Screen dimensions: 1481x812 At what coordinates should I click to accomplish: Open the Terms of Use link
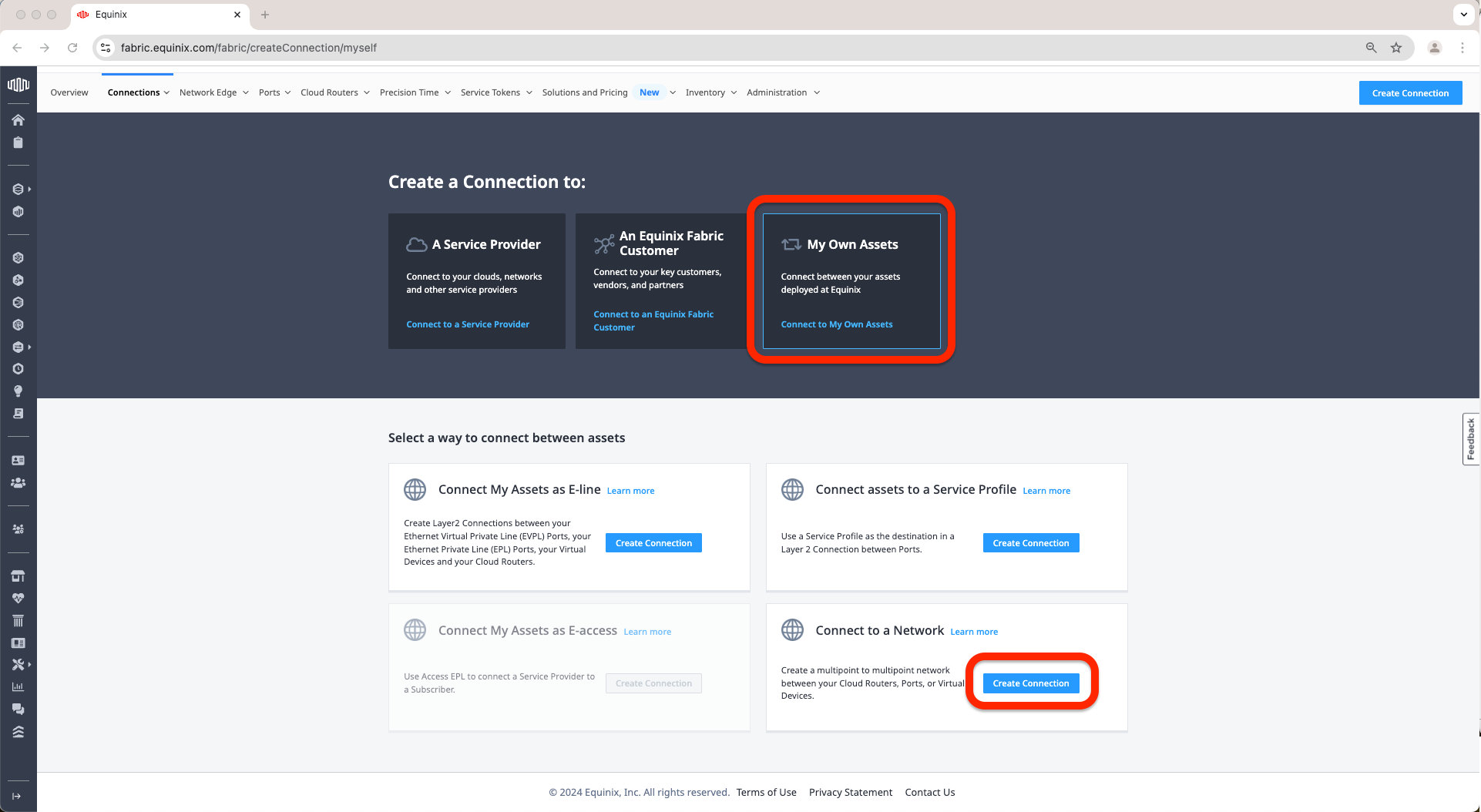(766, 792)
